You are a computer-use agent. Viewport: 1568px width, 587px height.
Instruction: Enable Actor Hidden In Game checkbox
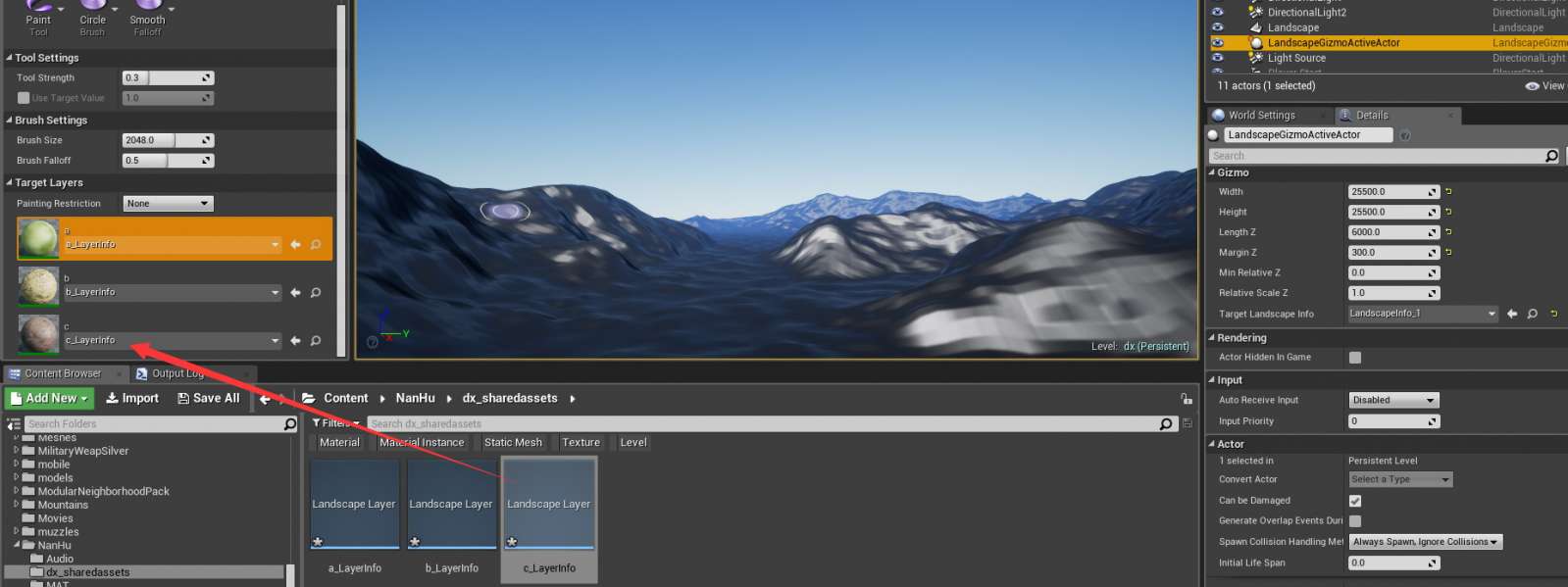(x=1355, y=358)
